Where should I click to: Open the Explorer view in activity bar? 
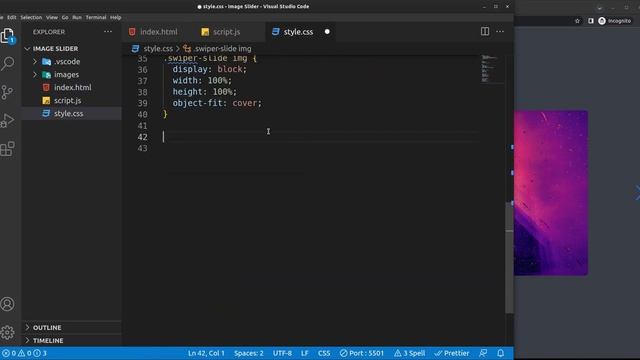(7, 36)
